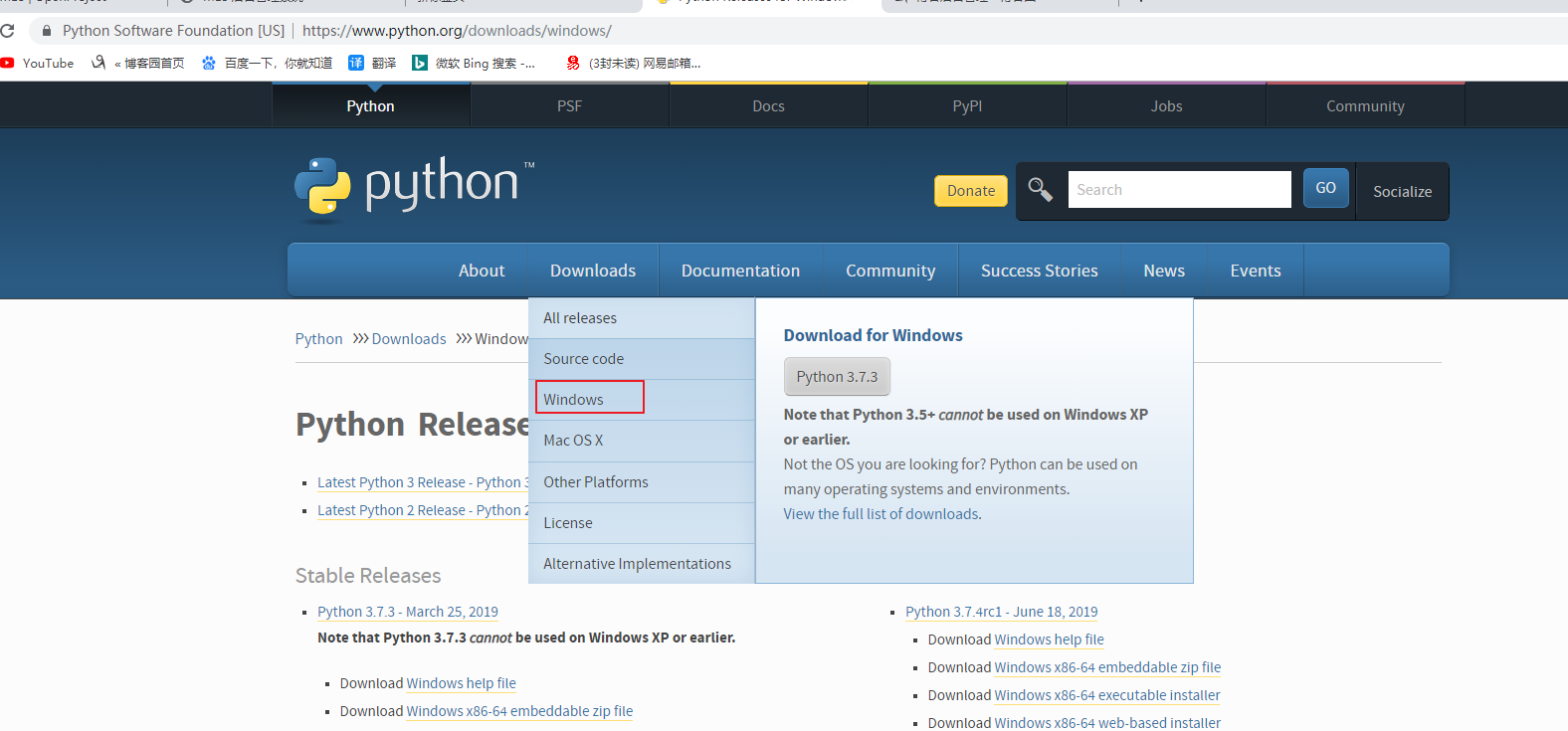This screenshot has width=1568, height=731.
Task: Click the browser address bar URL
Action: 457,31
